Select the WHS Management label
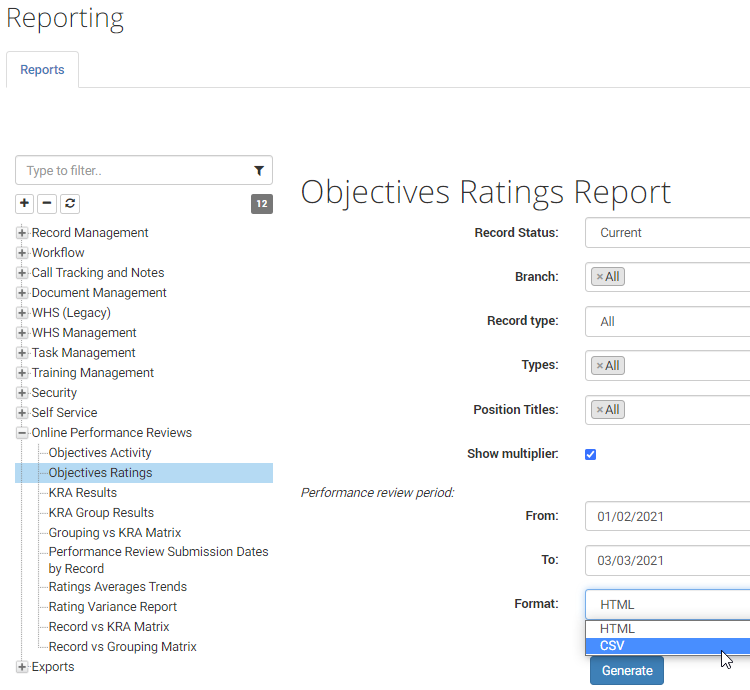The height and width of the screenshot is (690, 750). (x=84, y=333)
